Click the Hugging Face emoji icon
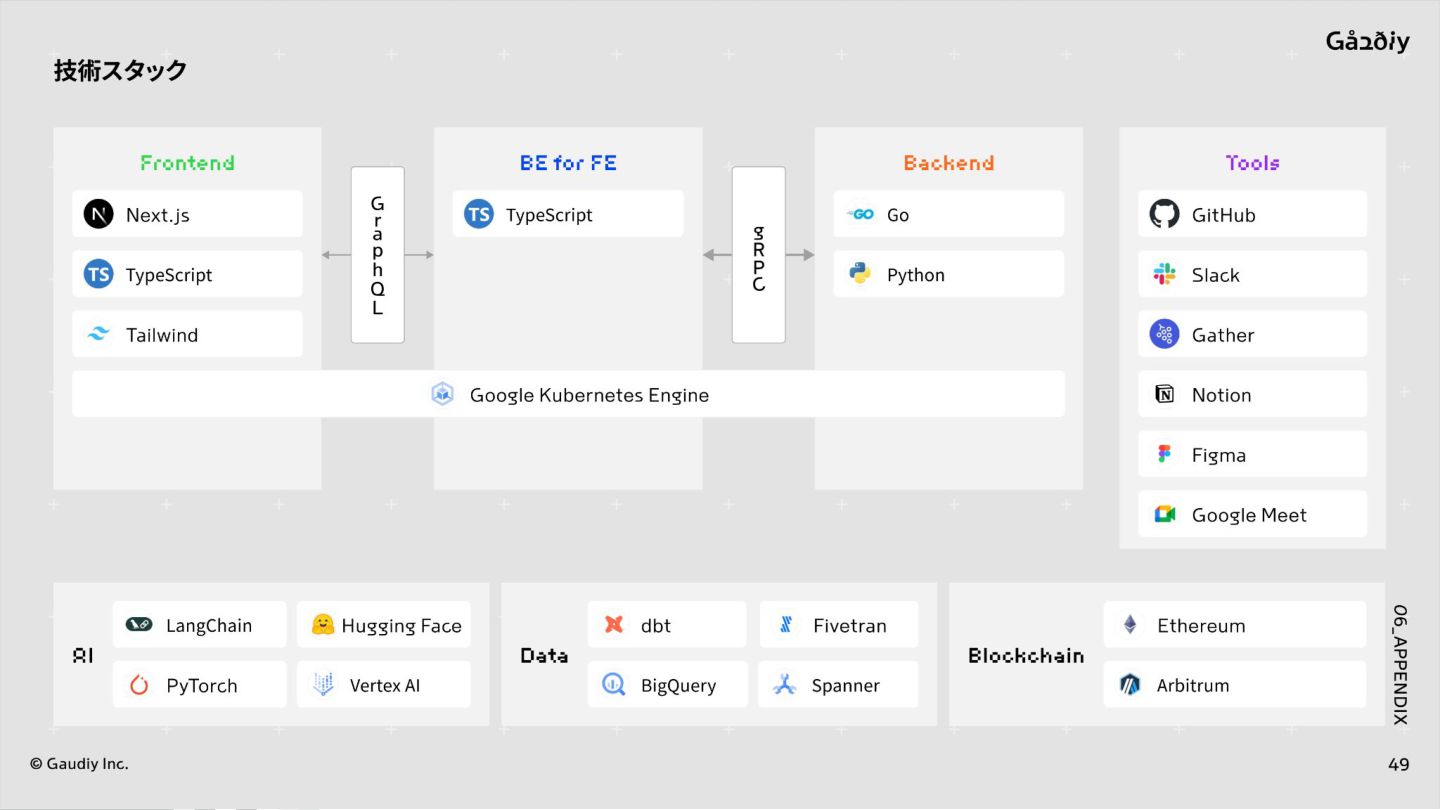The image size is (1440, 810). click(322, 625)
